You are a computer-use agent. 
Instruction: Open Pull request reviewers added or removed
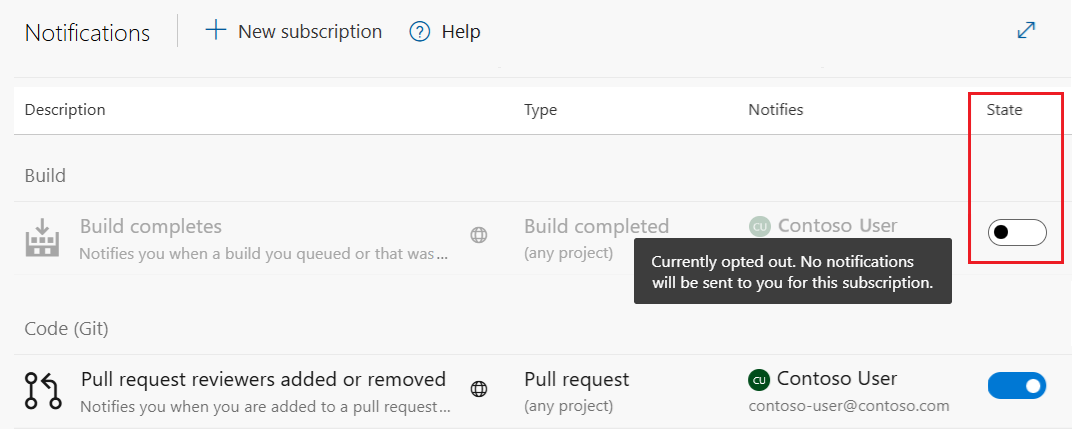coord(263,380)
